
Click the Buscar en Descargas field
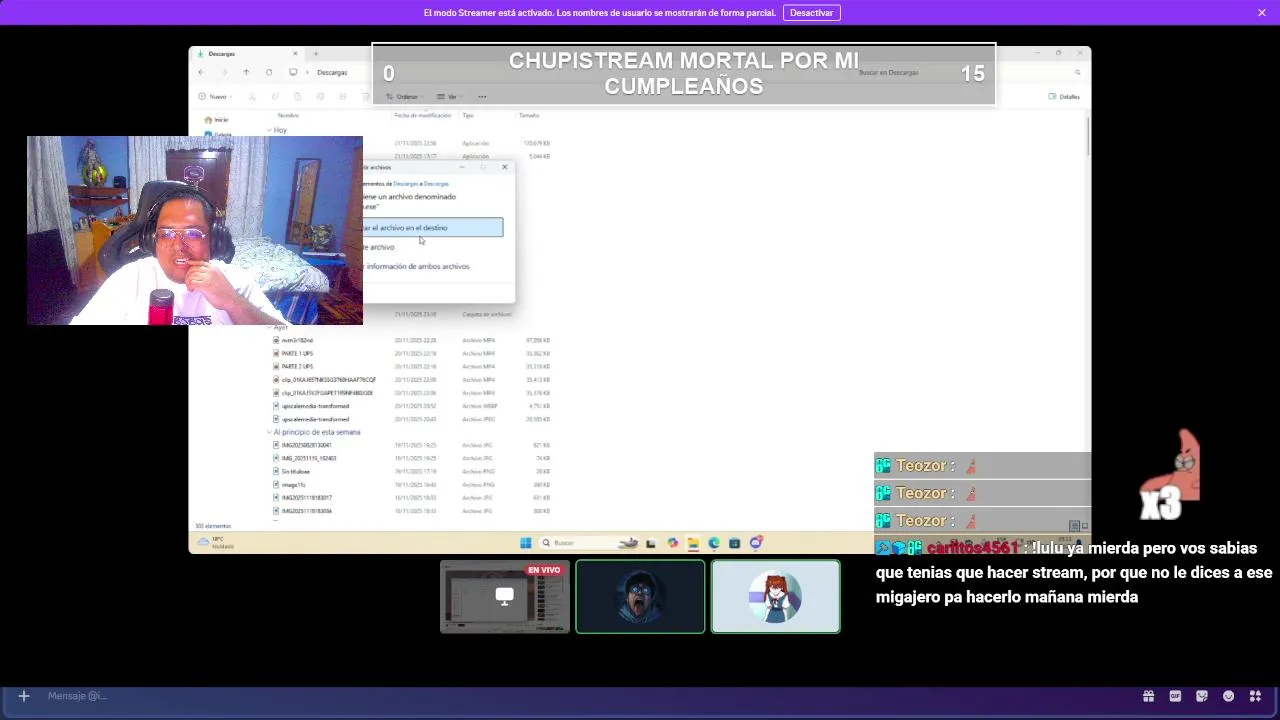(x=968, y=72)
